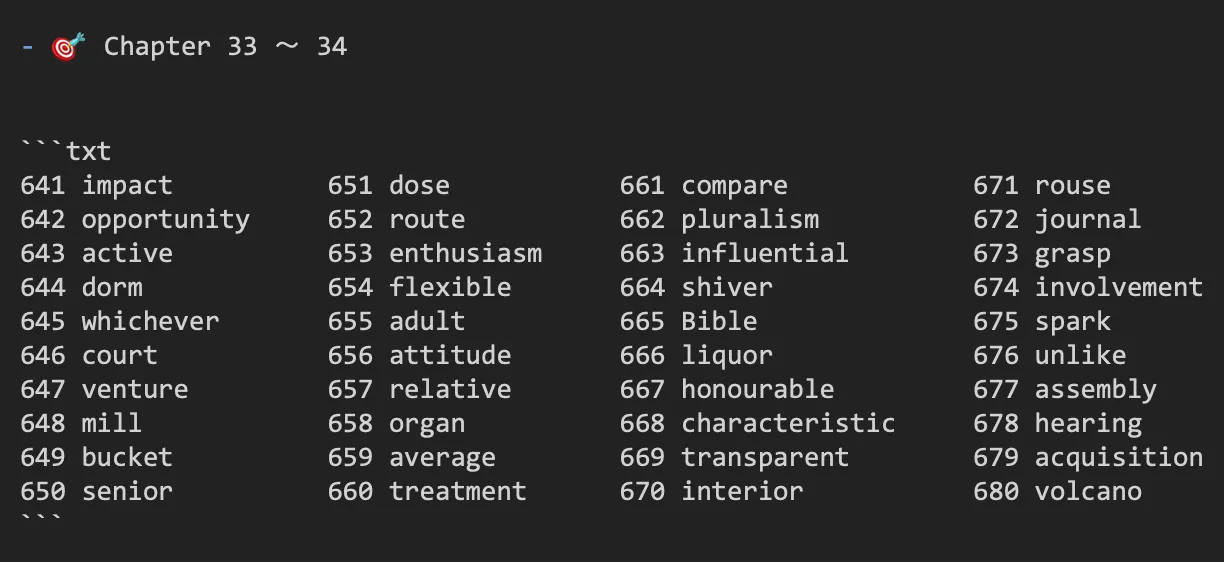Select the word Bible at 665
1224x562 pixels.
(x=719, y=322)
